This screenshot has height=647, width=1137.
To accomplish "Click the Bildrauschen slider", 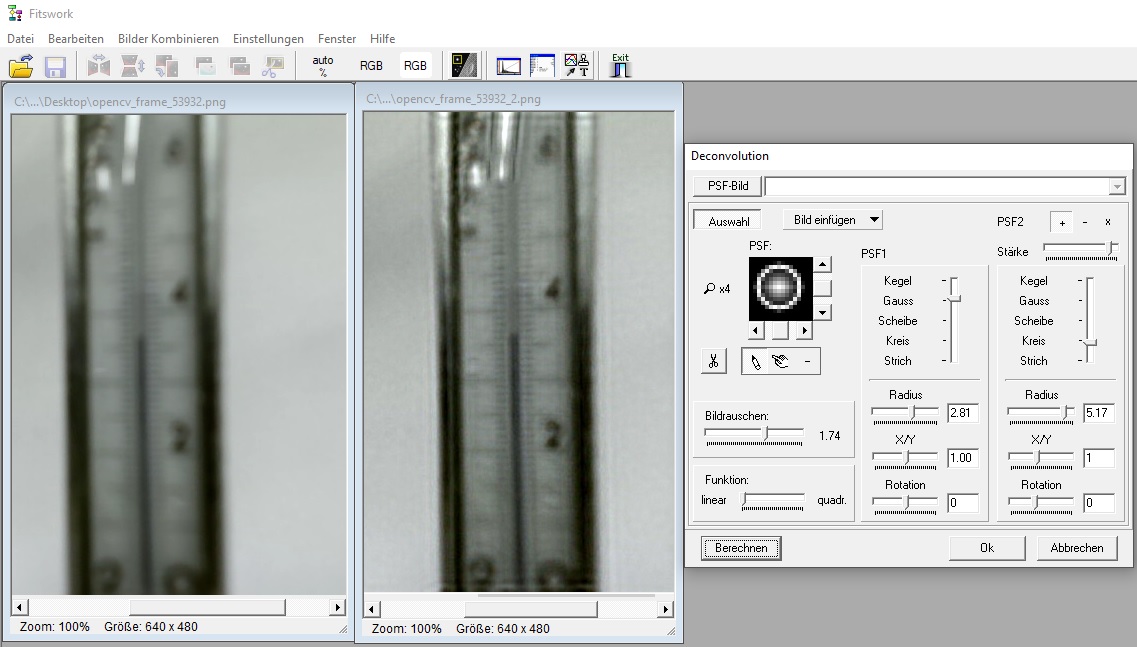I will pos(754,435).
